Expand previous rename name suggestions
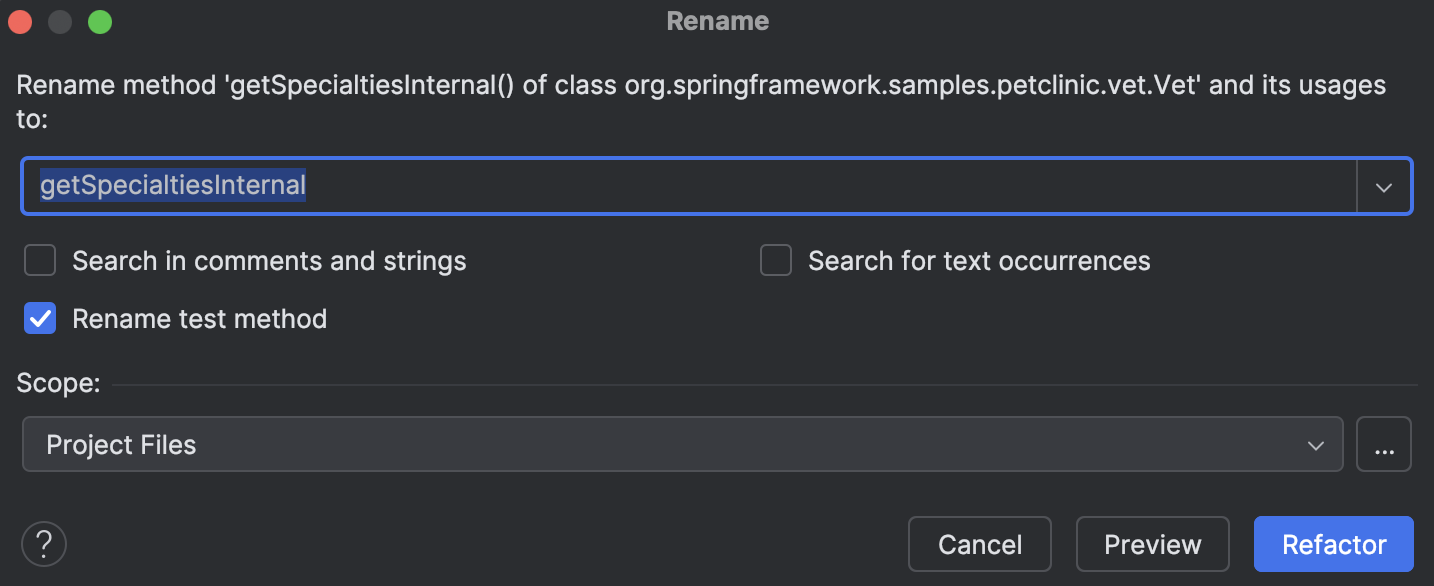This screenshot has width=1434, height=586. pos(1384,186)
